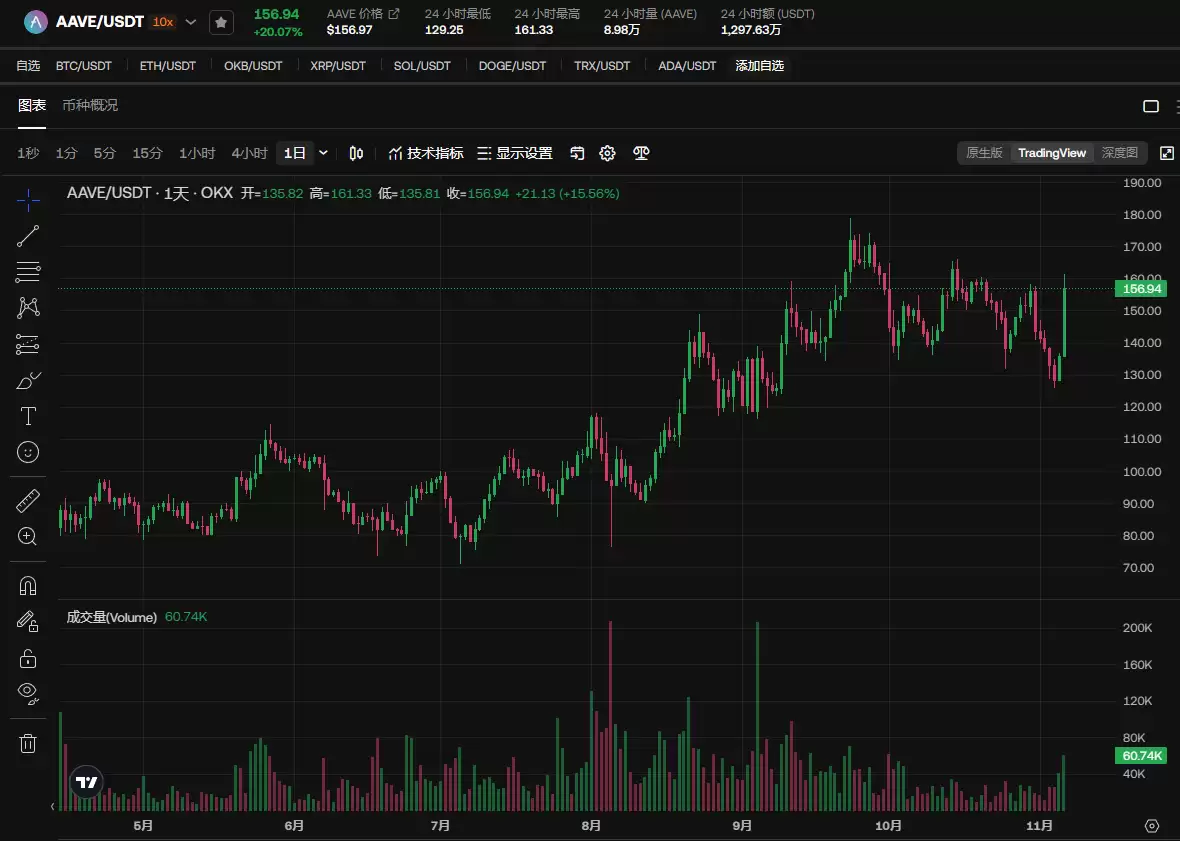
Task: Enable magnet mode in the drawing sidebar
Action: (x=27, y=584)
